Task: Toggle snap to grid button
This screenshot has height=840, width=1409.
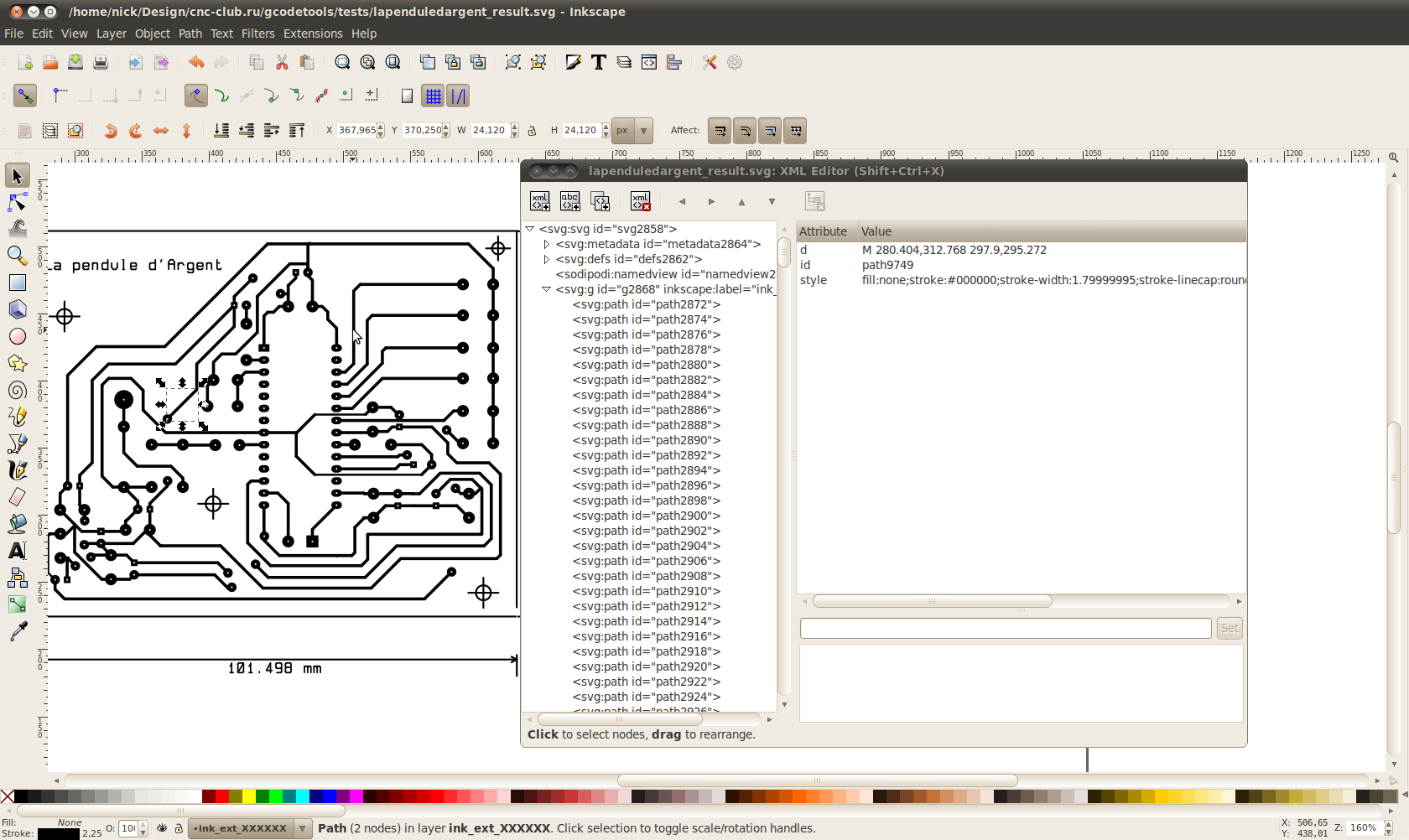Action: 433,96
